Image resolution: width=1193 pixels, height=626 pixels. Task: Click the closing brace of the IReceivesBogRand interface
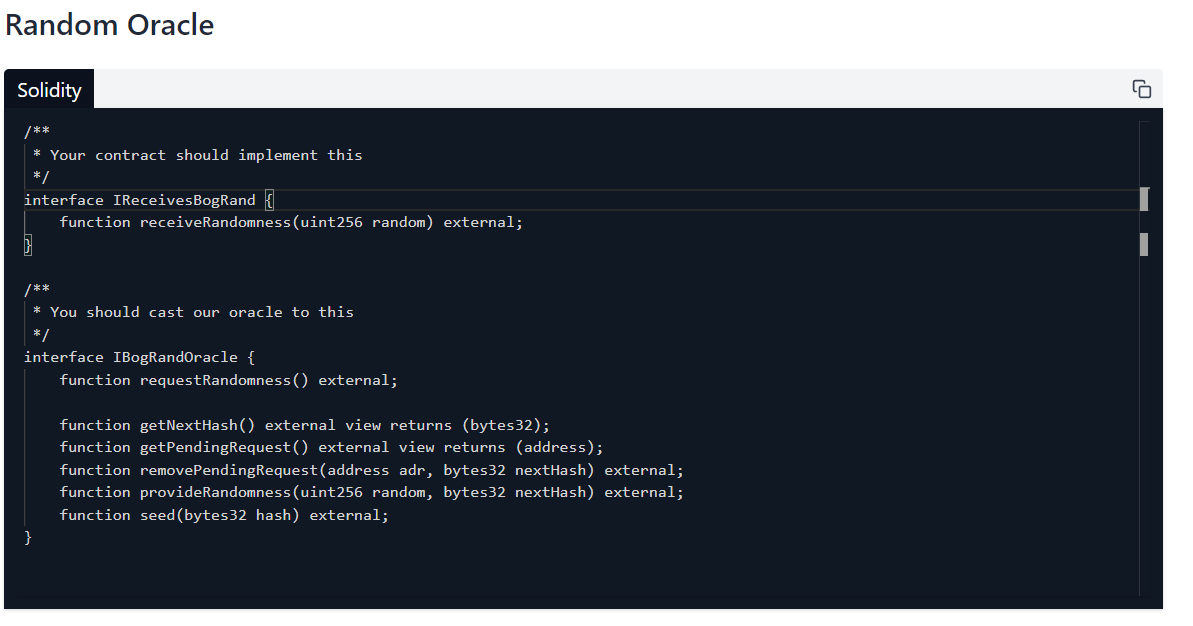coord(28,244)
